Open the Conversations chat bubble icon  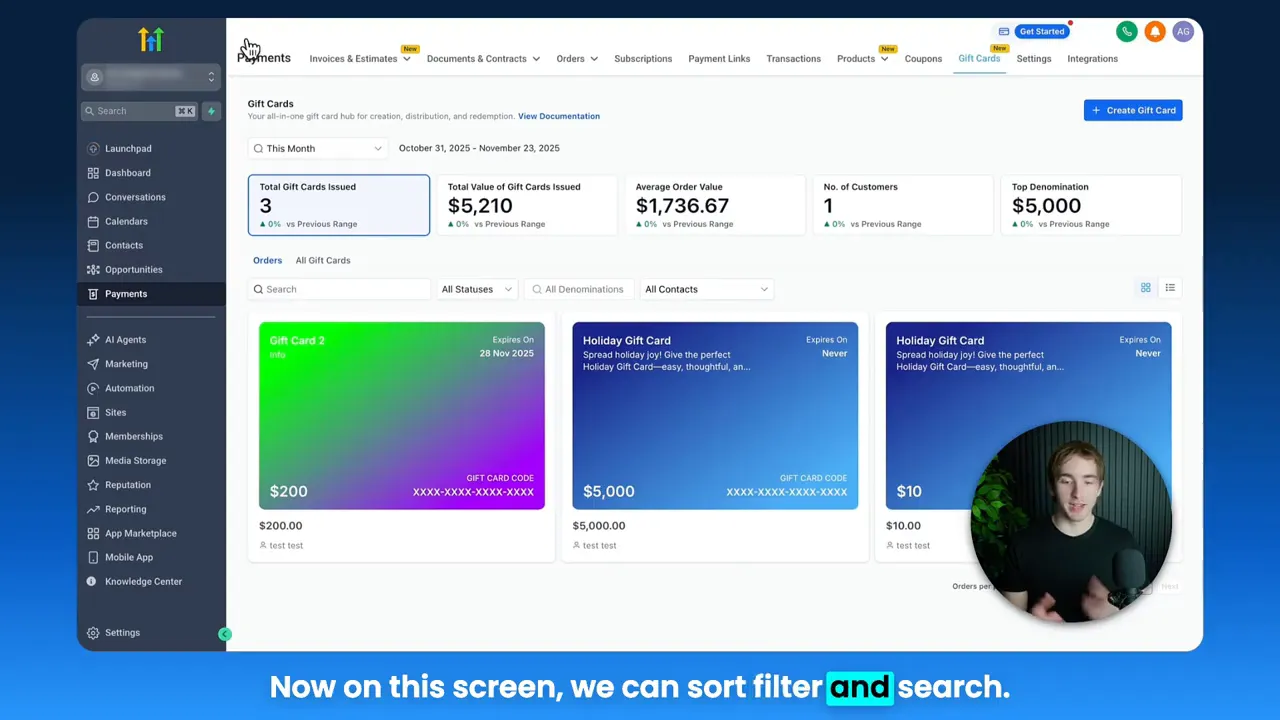click(93, 197)
